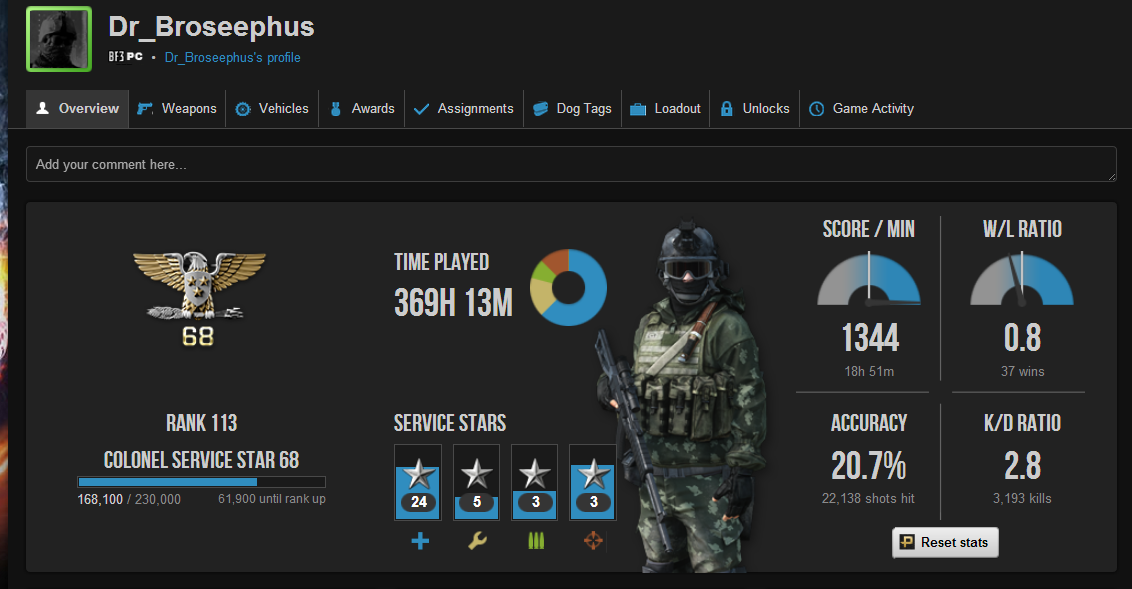Click the SERVICE STARS heading
The height and width of the screenshot is (589, 1132).
pos(450,423)
